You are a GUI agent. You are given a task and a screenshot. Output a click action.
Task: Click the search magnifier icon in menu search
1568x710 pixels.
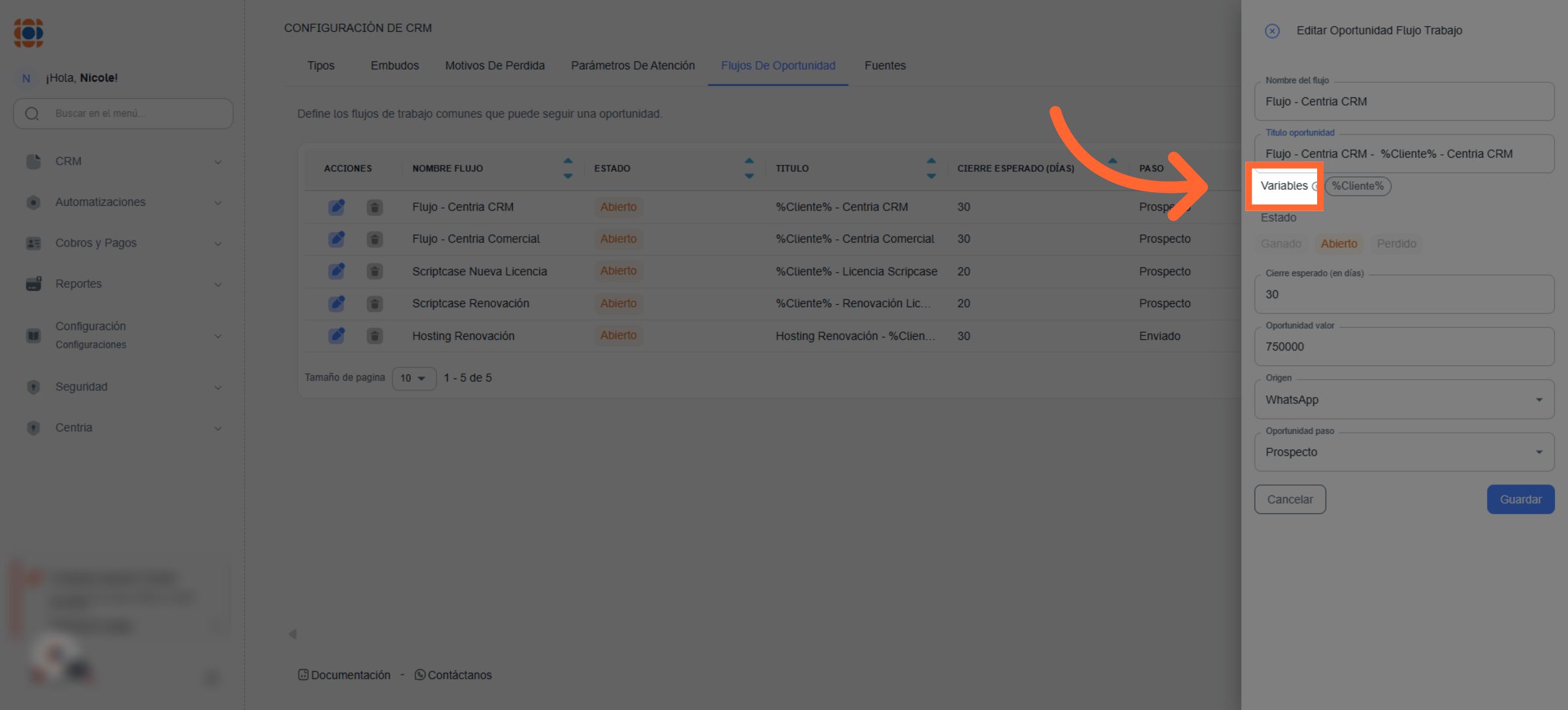(32, 114)
